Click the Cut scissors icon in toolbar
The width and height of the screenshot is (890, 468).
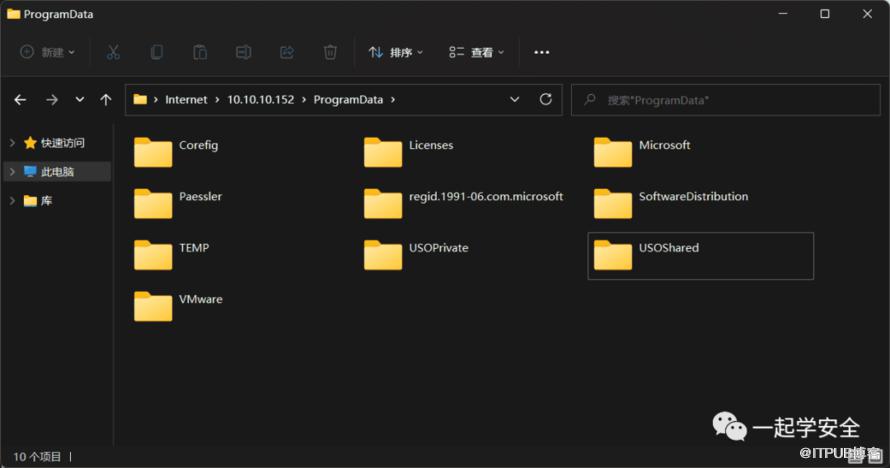click(x=113, y=52)
